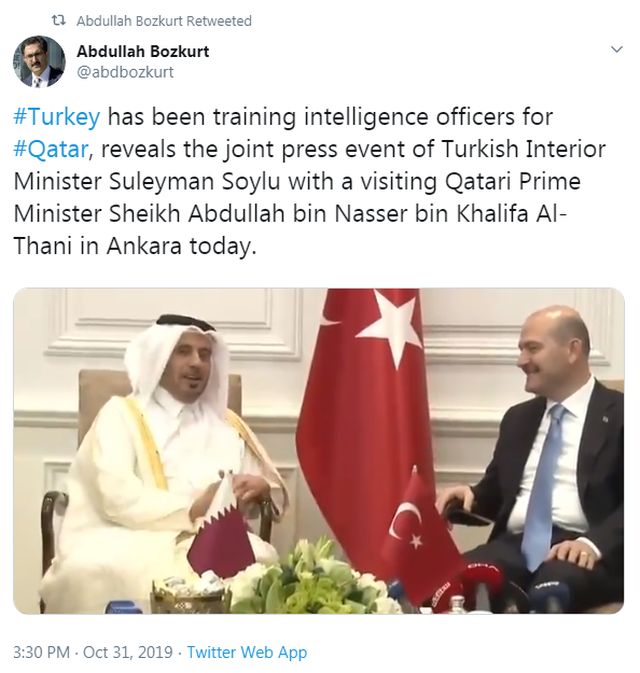Image resolution: width=640 pixels, height=673 pixels.
Task: Open the '3:30 PM · Oct 31, 2019' timestamp
Action: tap(93, 652)
